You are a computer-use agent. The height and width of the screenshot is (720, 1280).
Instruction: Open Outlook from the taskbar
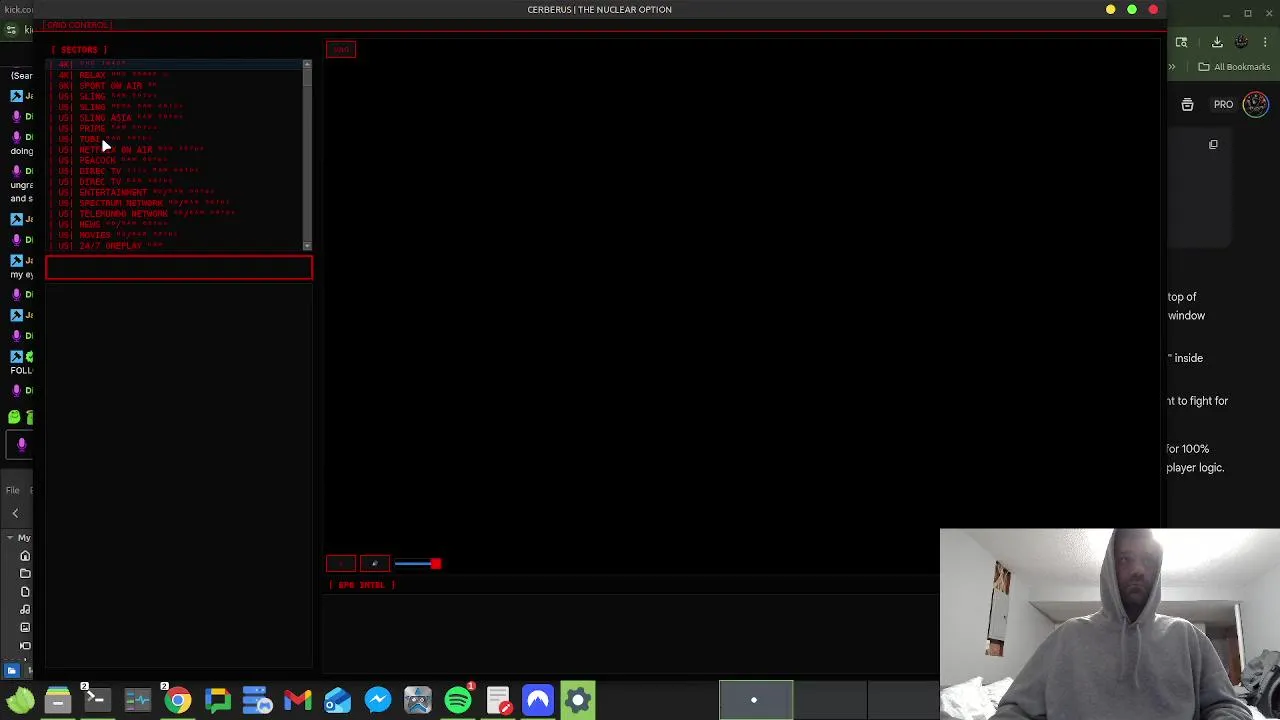pos(337,700)
